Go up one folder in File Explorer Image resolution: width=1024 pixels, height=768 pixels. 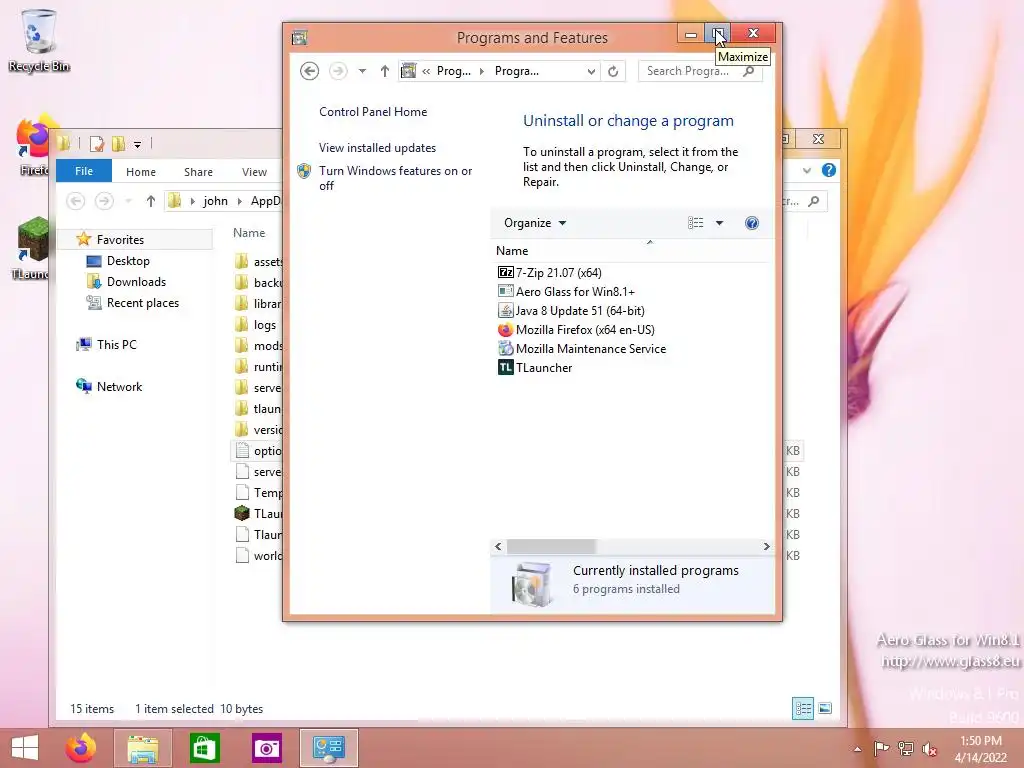click(x=151, y=201)
